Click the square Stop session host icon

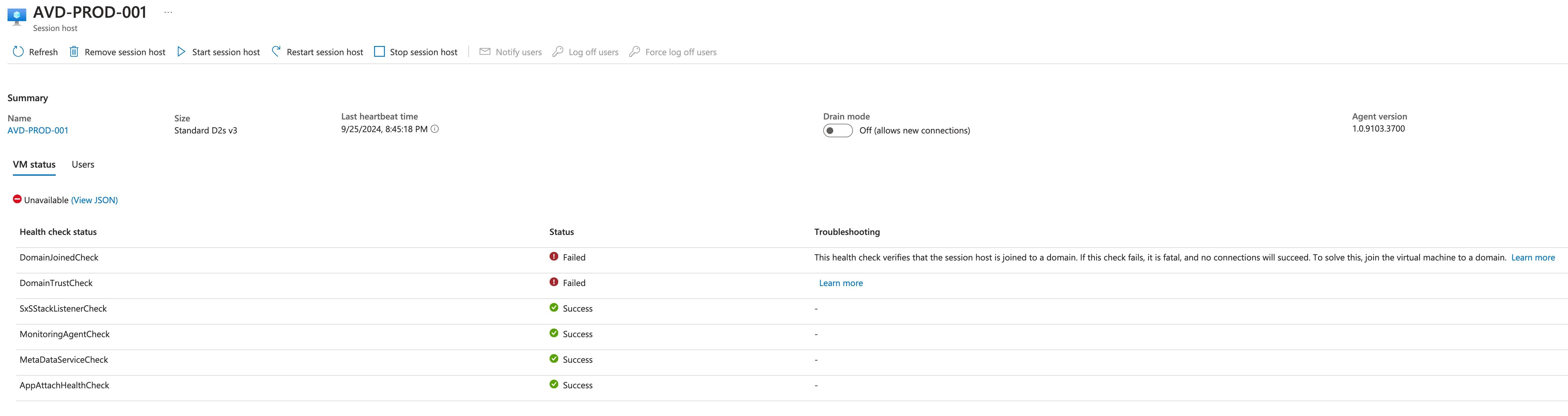[x=379, y=52]
